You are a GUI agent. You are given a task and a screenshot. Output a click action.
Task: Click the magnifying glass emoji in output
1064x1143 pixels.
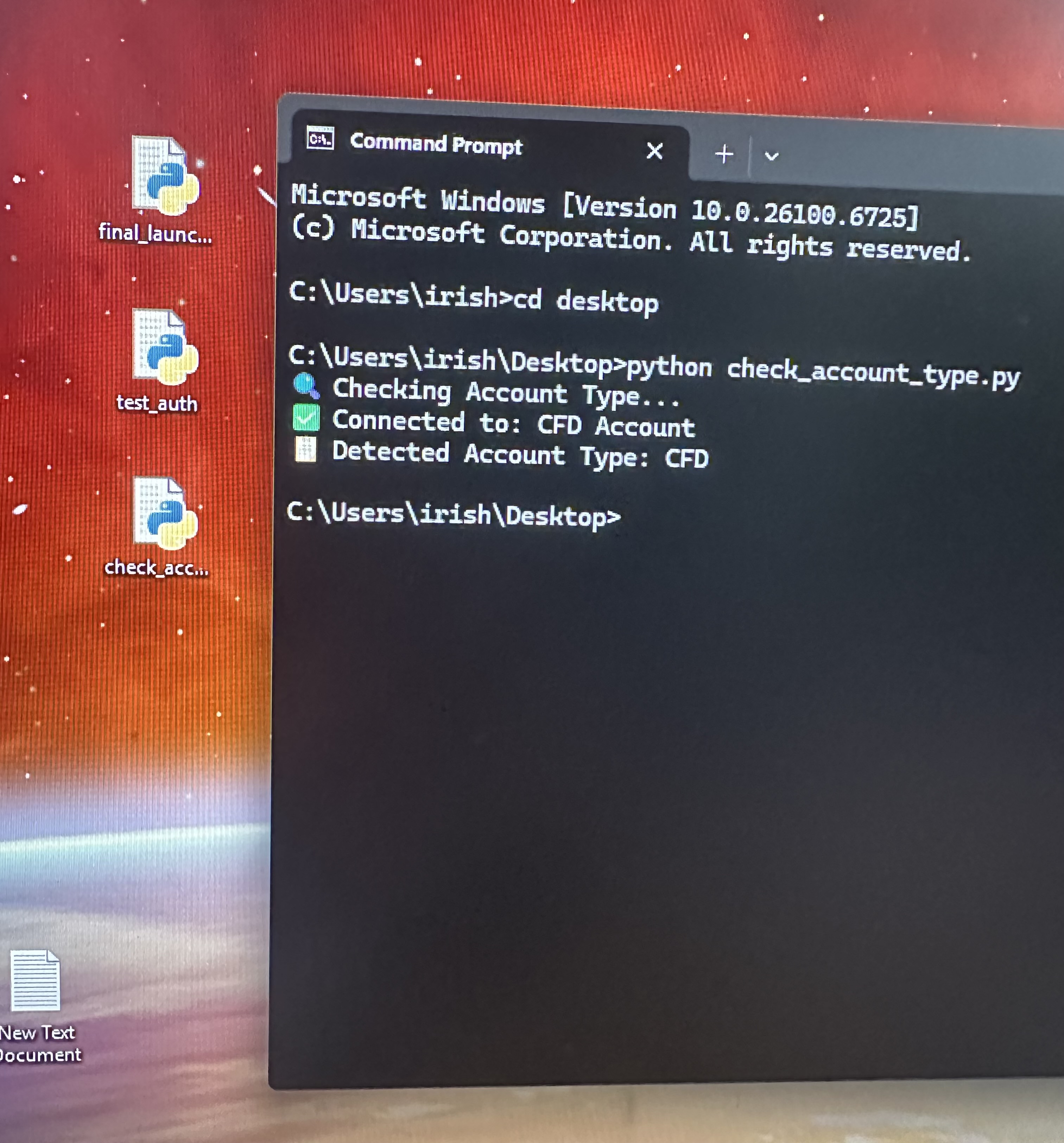coord(306,386)
